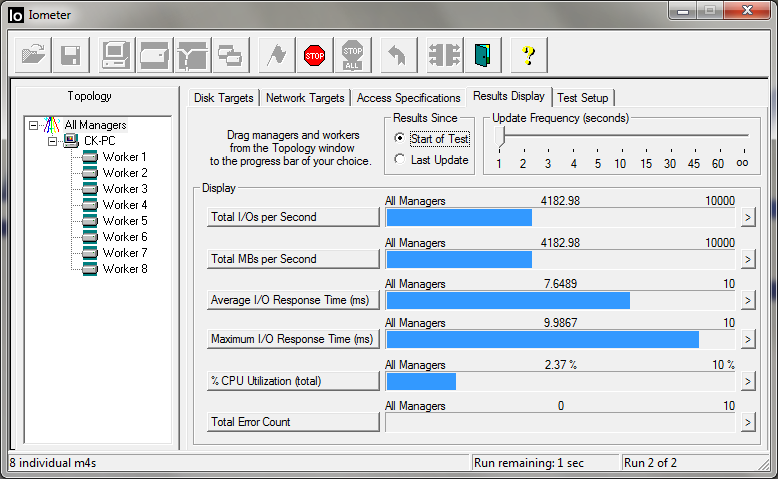
Task: Click the Exit door icon in toolbar
Action: 484,55
